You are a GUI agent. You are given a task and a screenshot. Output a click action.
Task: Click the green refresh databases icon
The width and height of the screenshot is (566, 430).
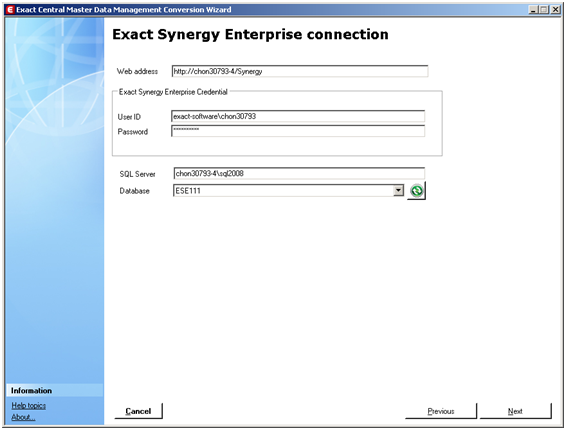click(x=417, y=190)
